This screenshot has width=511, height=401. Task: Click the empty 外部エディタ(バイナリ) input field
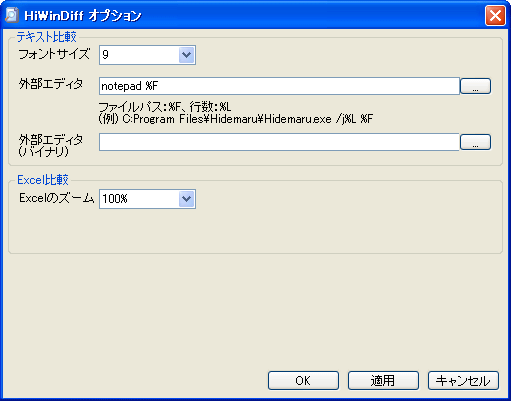[x=279, y=142]
